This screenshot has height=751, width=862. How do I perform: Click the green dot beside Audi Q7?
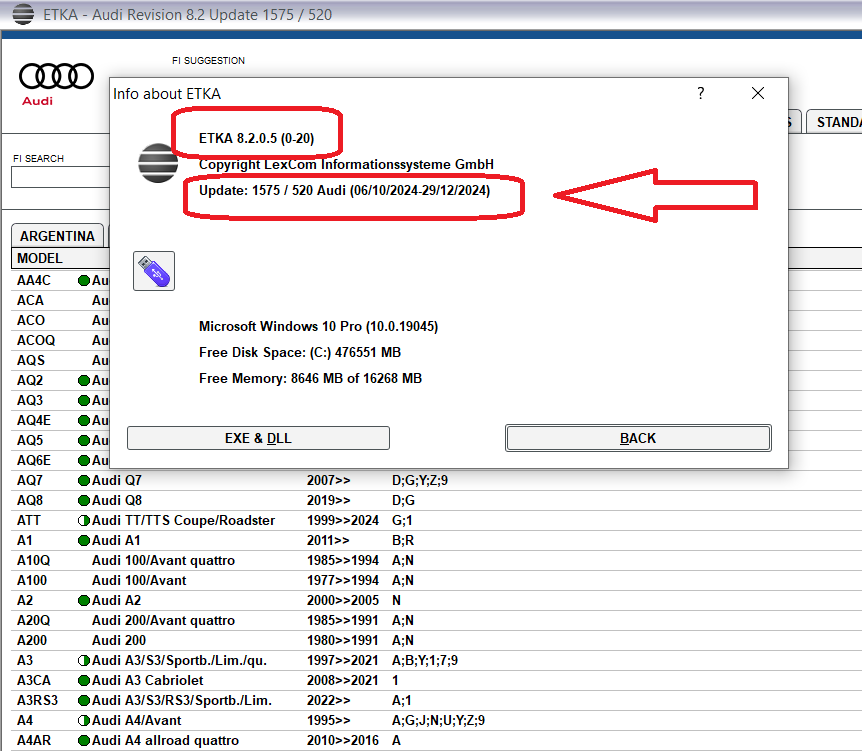[x=84, y=481]
